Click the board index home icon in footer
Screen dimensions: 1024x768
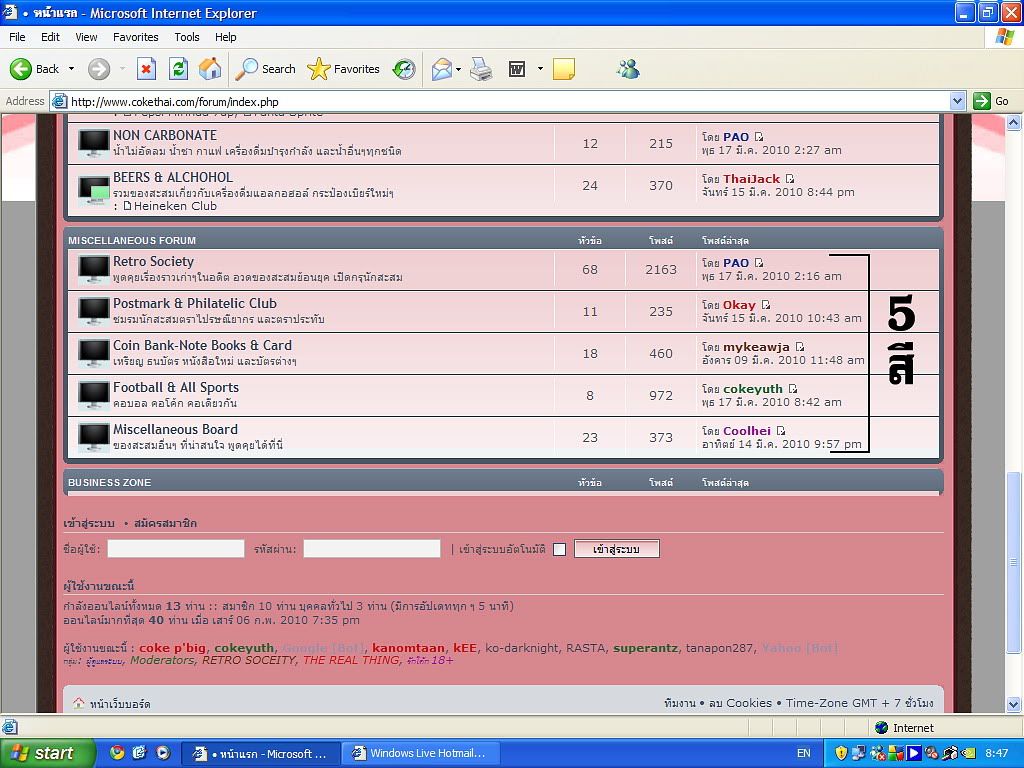coord(78,703)
